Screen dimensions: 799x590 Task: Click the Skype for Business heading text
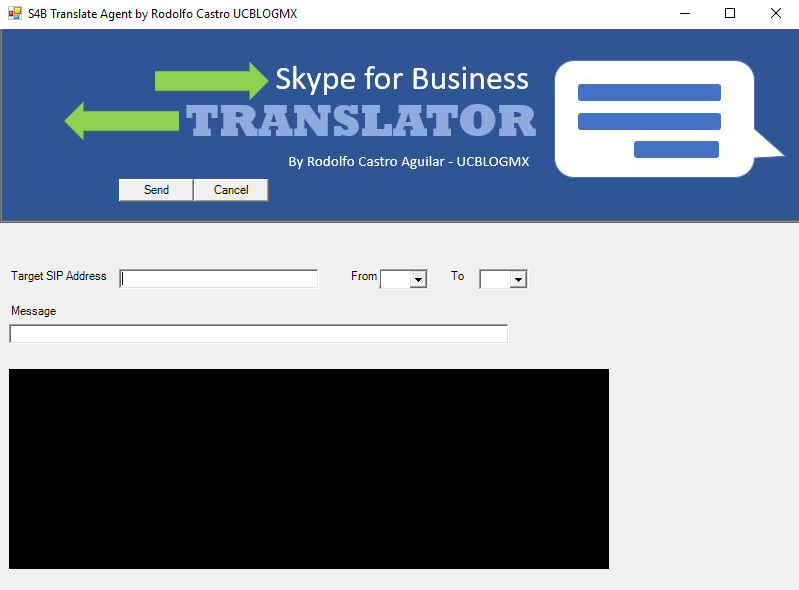pos(401,79)
